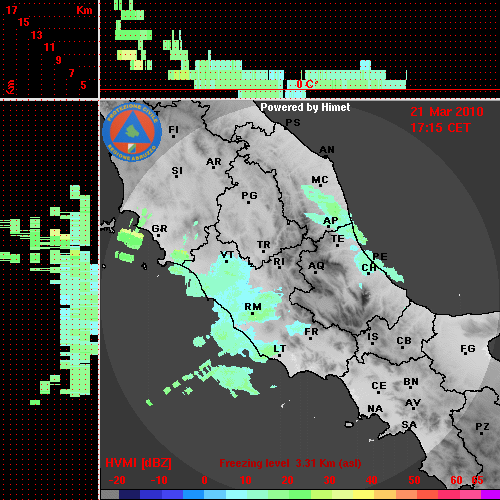
Task: Click the Powered by Himet text
Action: [305, 107]
